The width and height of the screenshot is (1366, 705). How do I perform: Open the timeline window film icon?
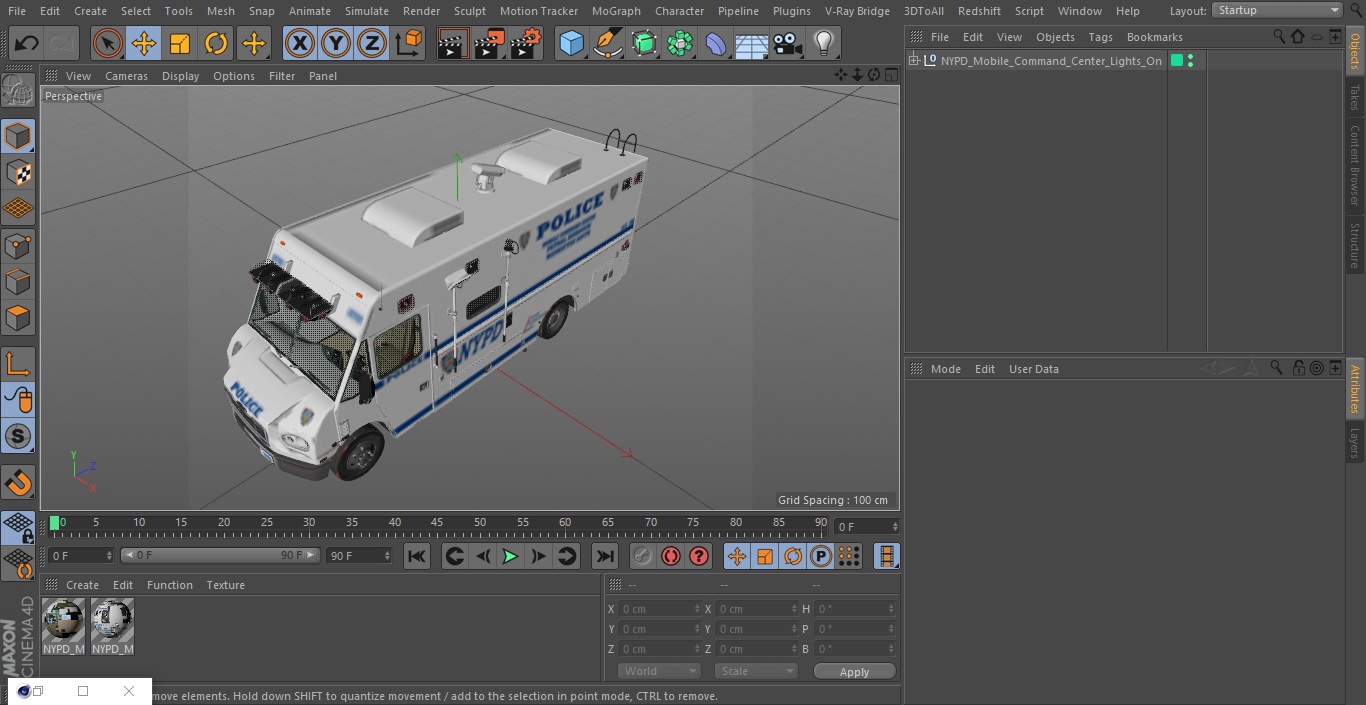point(886,556)
